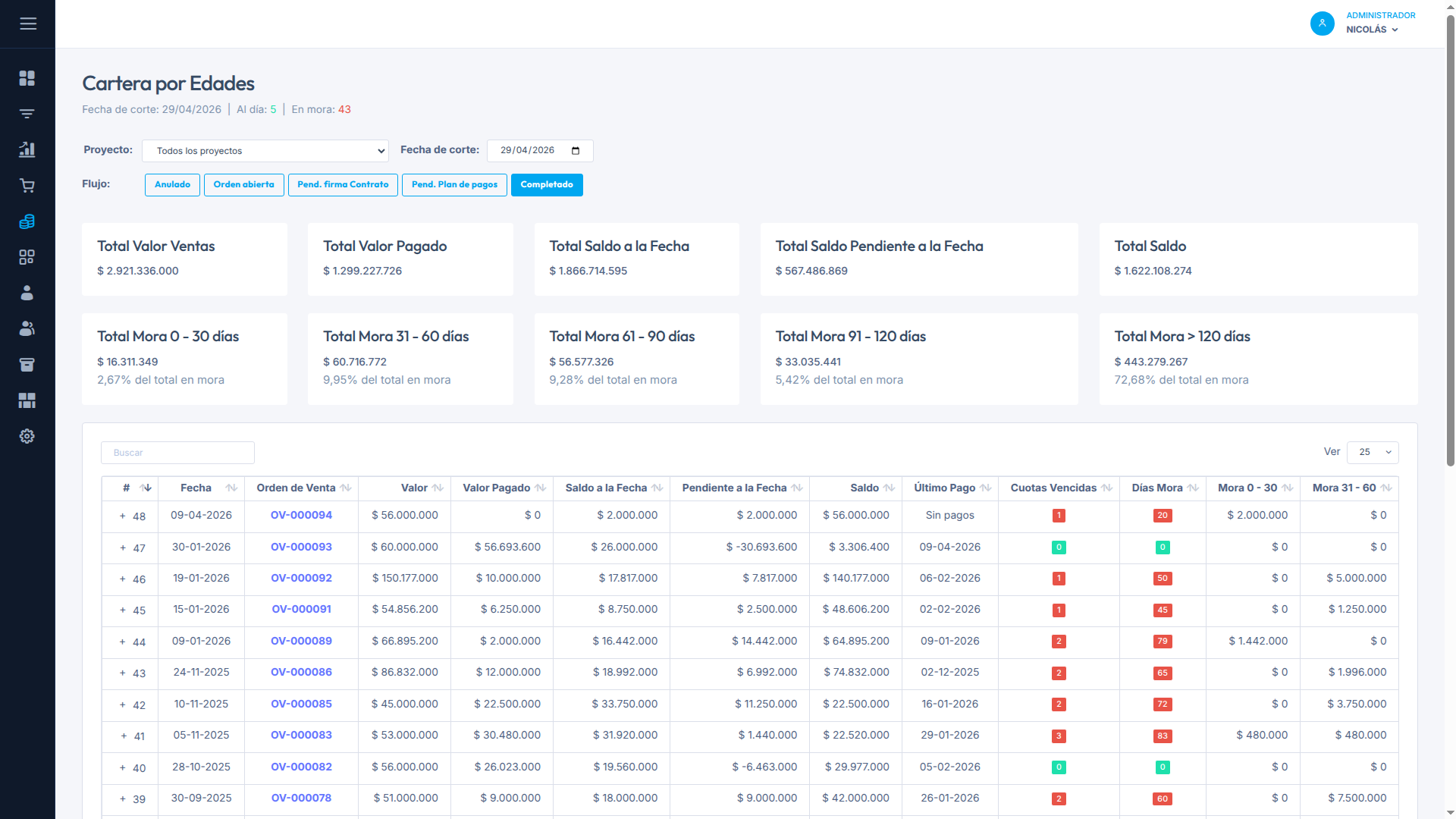Screen dimensions: 1456x819
Task: Open the calendar picker in Fecha de corte
Action: click(576, 151)
